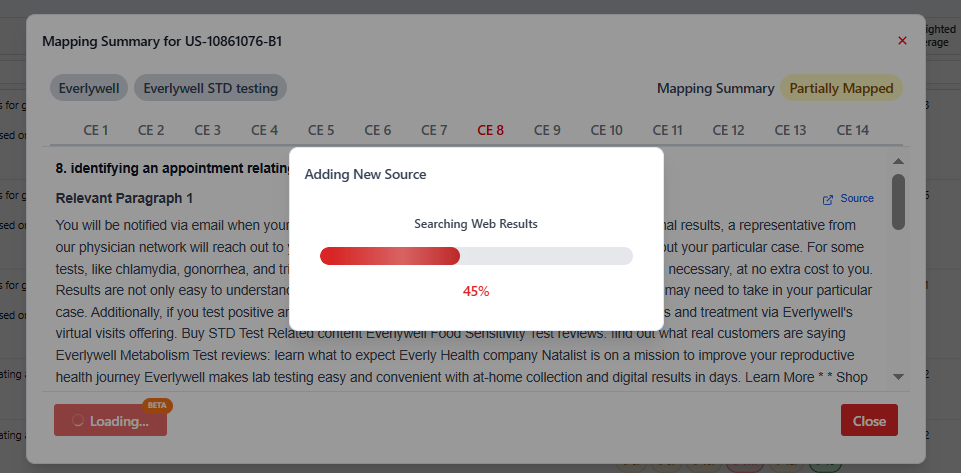961x473 pixels.
Task: Switch to the CE 5 tab
Action: [x=321, y=130]
